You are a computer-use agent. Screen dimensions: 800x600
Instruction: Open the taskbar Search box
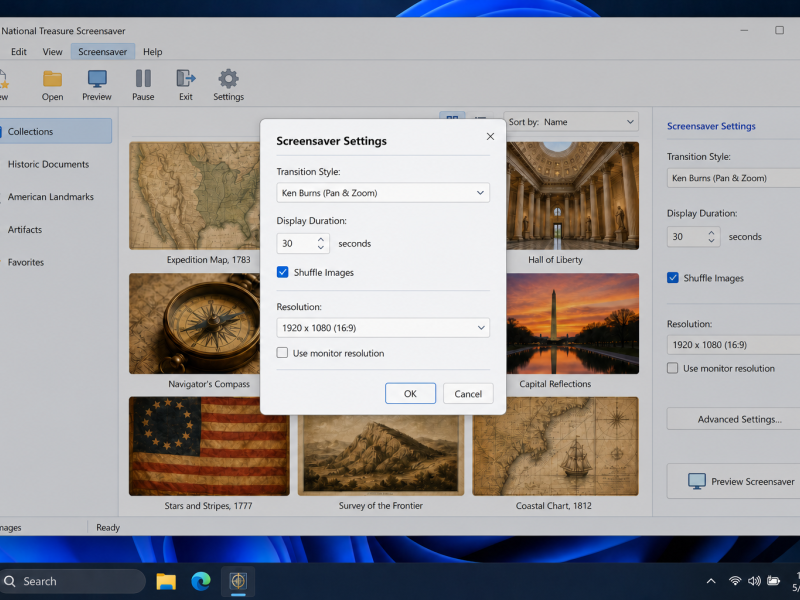click(72, 581)
